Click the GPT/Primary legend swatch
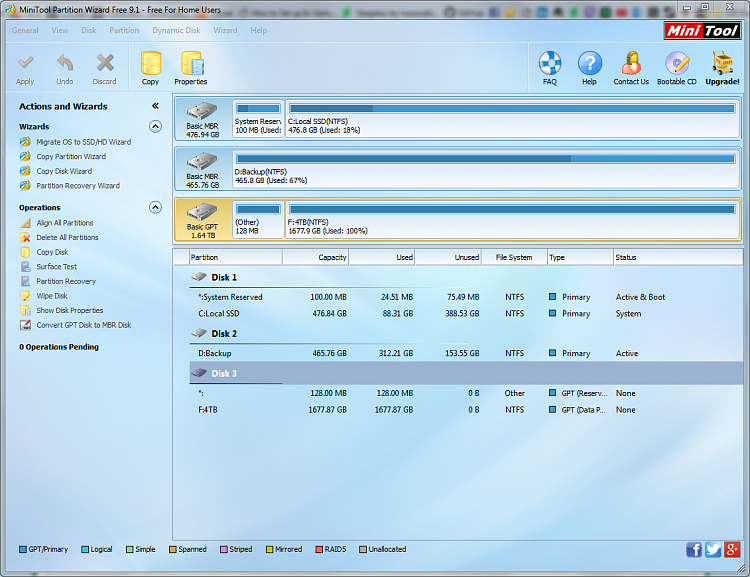Screen dimensions: 750x577 click(22, 549)
